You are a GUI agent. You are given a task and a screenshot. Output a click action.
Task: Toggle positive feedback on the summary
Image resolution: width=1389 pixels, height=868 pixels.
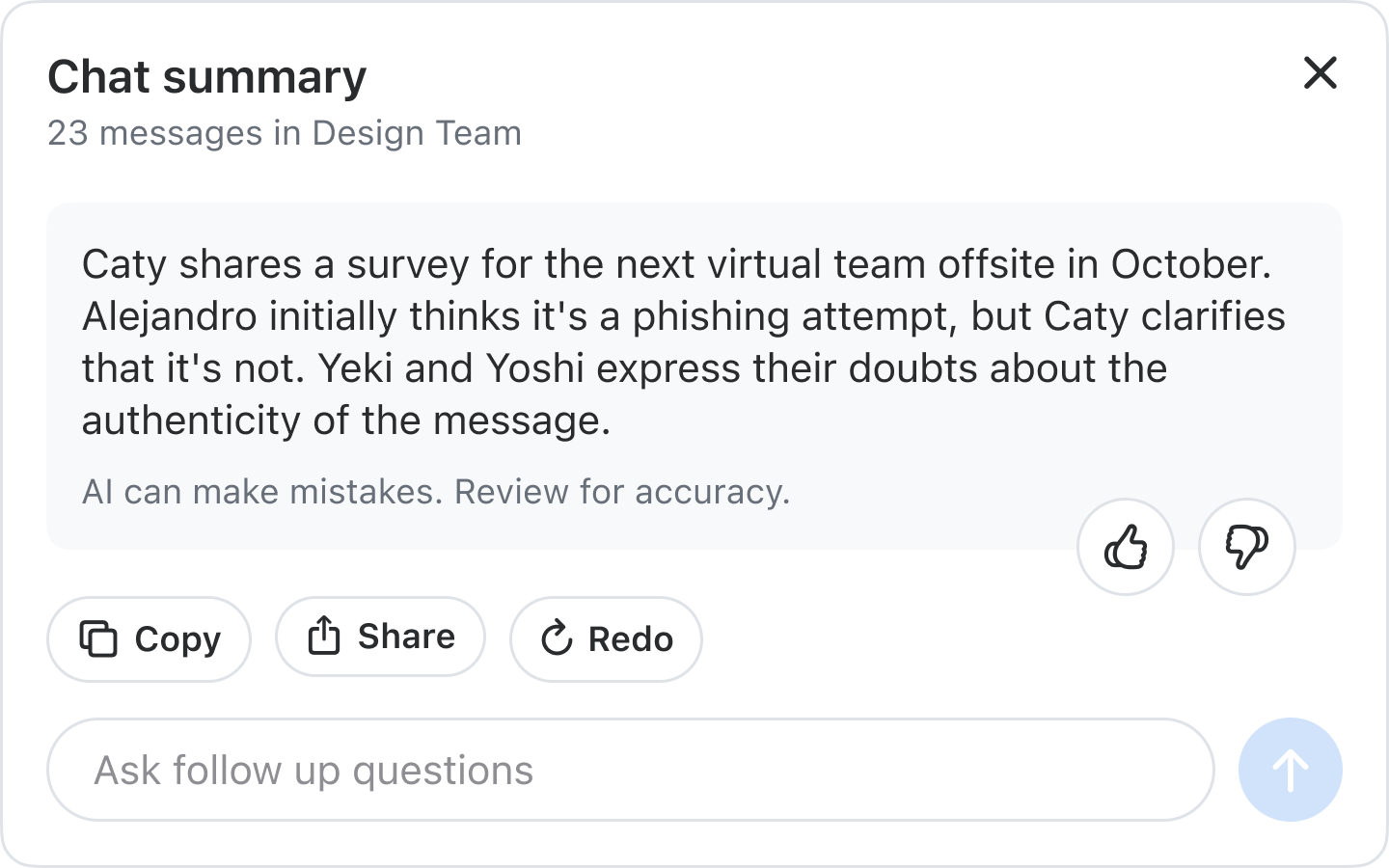tap(1126, 546)
